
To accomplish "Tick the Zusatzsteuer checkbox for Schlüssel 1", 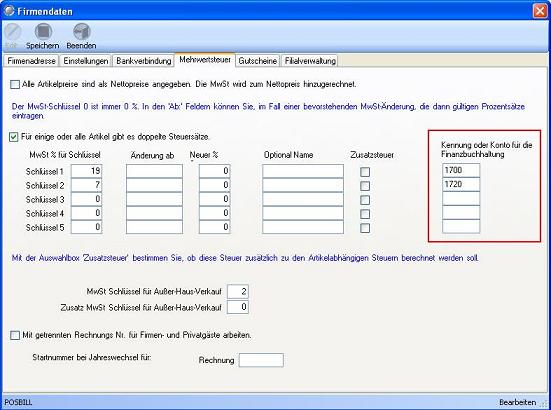I will coord(365,172).
